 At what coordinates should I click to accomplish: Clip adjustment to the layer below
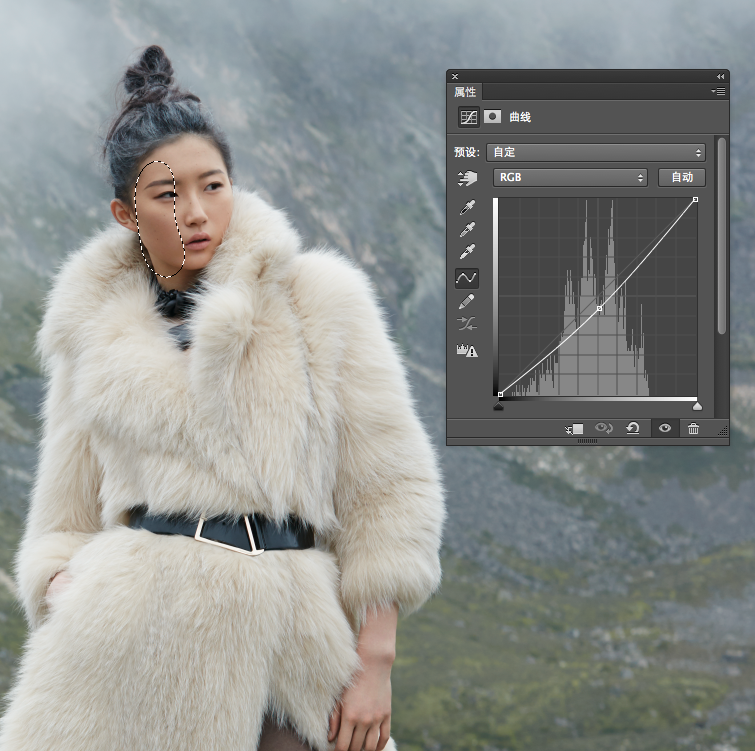pyautogui.click(x=574, y=428)
